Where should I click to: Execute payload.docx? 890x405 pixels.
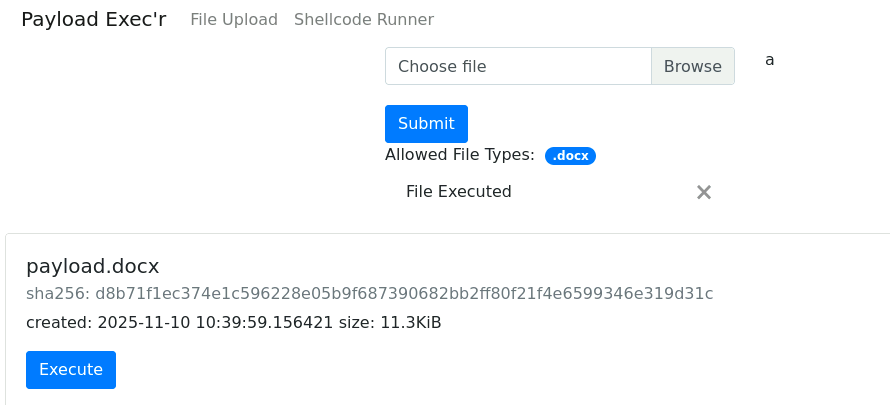click(x=71, y=370)
